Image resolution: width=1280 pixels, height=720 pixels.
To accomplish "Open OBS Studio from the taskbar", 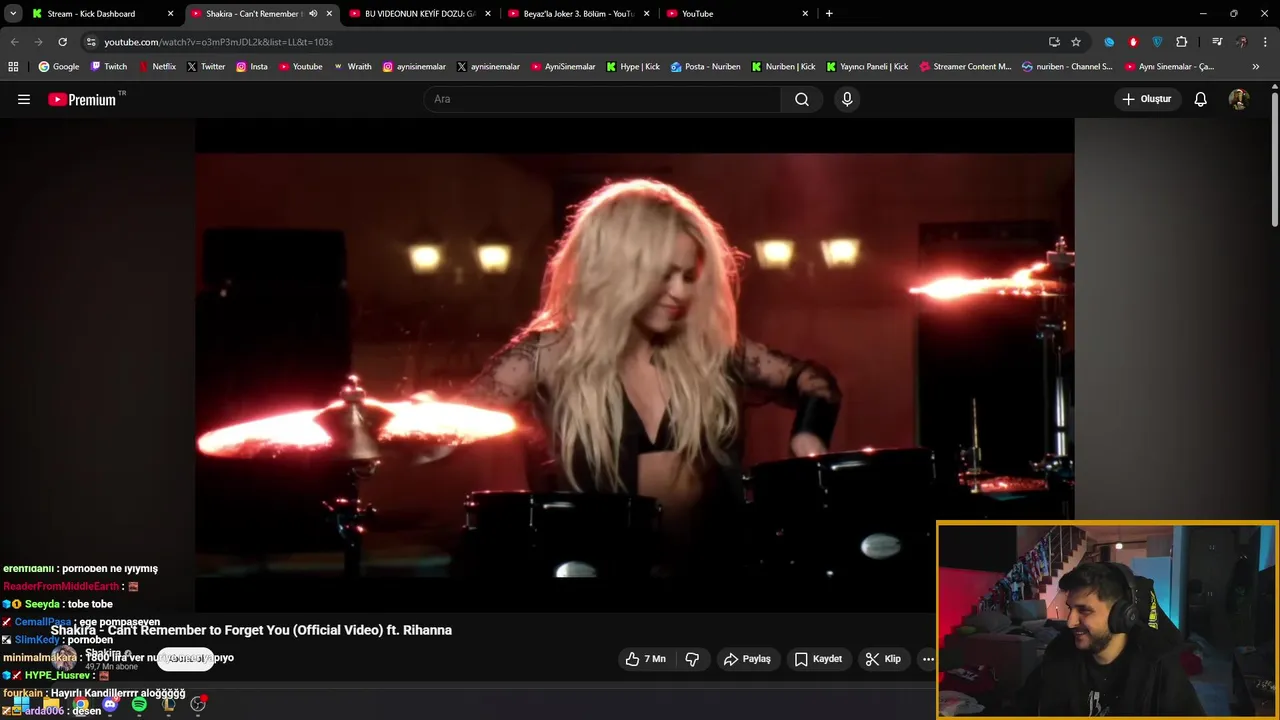I will 198,704.
